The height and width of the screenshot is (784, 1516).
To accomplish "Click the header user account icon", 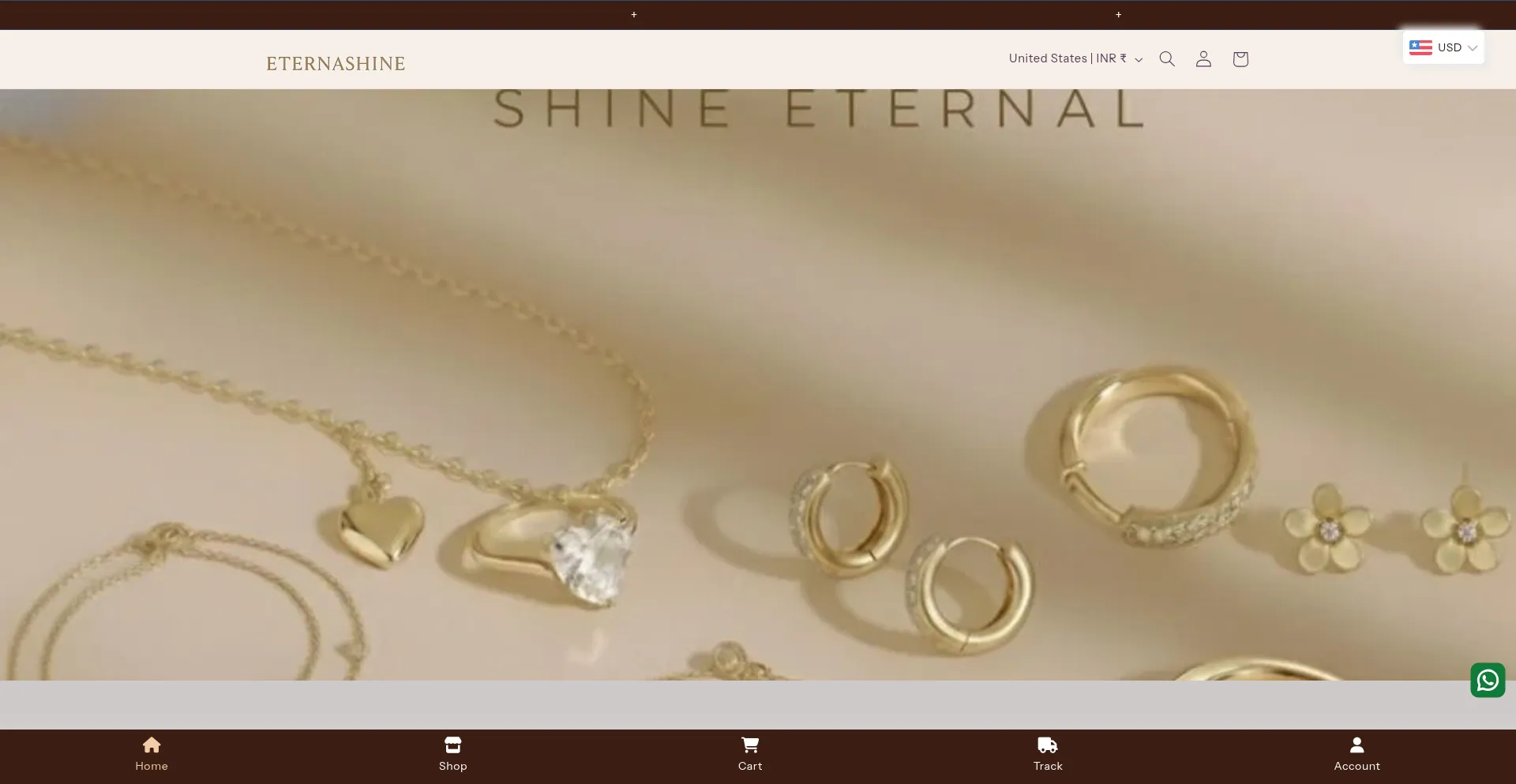I will click(1203, 59).
